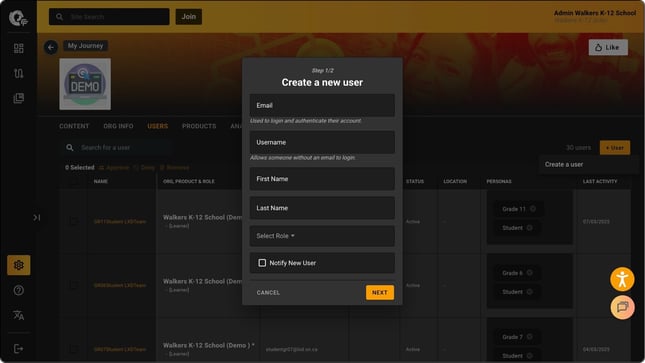Viewport: 645px width, 363px height.
Task: Toggle the checkbox of the Grade 6 user row
Action: point(74,285)
